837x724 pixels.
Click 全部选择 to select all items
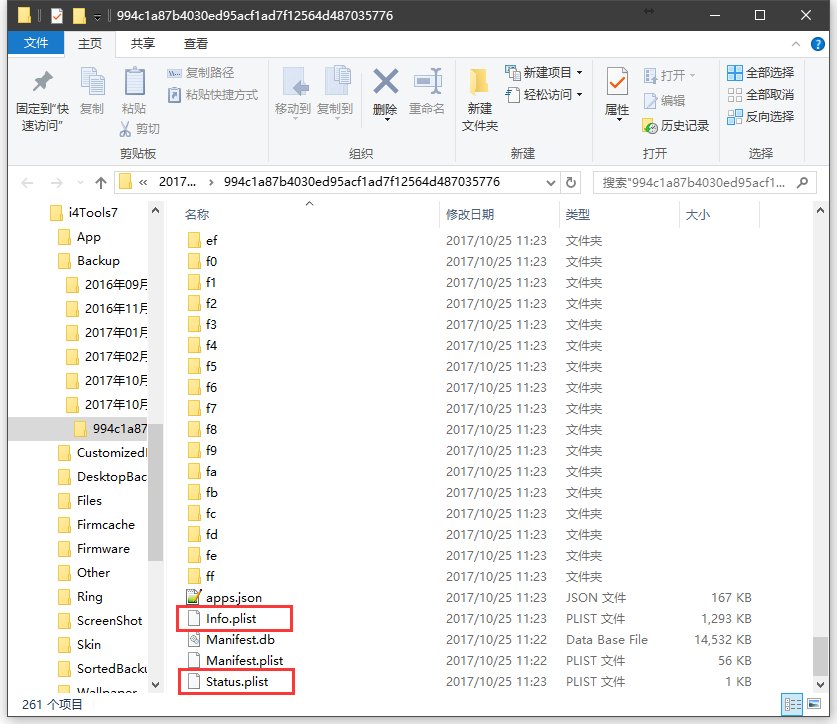pyautogui.click(x=761, y=71)
